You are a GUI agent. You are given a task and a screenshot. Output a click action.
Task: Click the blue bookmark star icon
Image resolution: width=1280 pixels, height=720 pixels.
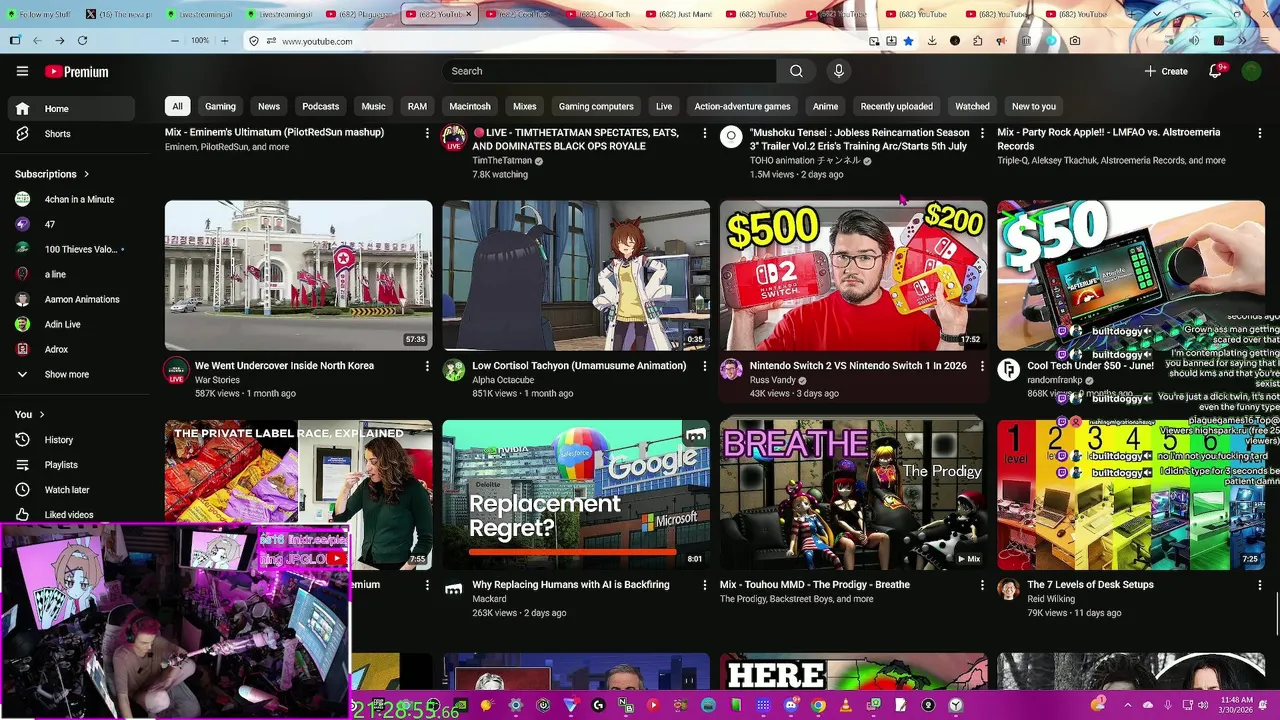(x=908, y=41)
